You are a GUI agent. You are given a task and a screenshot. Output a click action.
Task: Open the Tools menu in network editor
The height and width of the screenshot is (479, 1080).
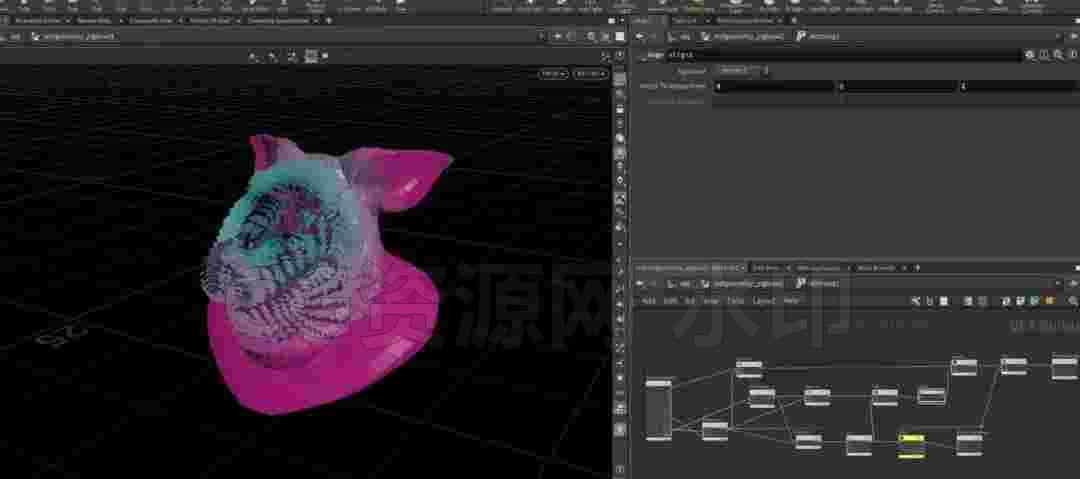[736, 300]
